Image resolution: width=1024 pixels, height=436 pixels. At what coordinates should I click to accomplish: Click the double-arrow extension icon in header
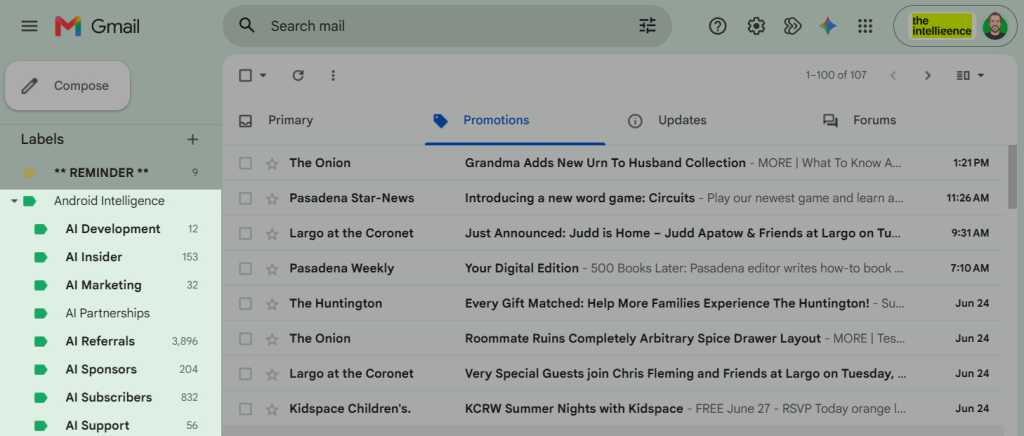click(x=792, y=26)
